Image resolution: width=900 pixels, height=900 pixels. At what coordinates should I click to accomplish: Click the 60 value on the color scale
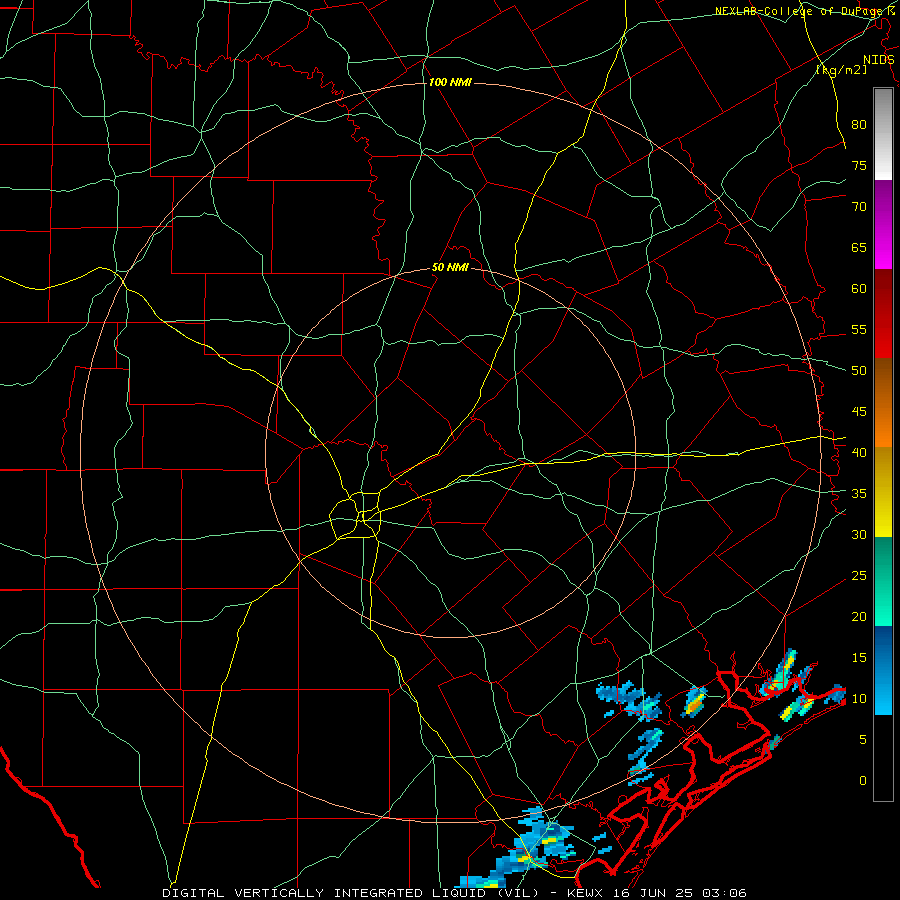pos(859,289)
